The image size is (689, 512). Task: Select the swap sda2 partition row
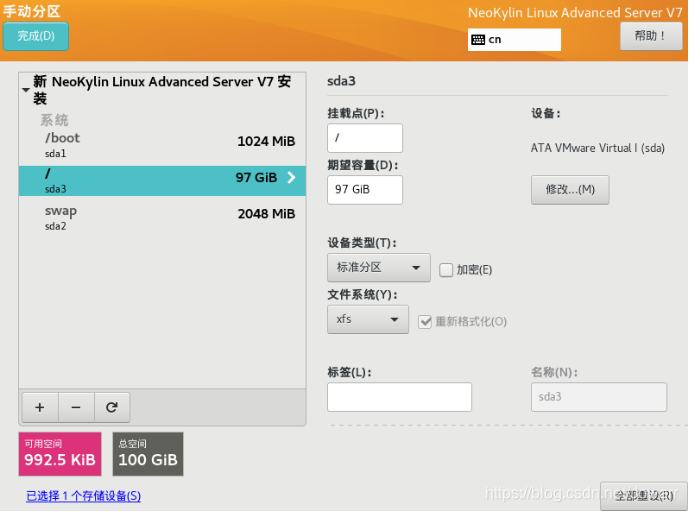(x=162, y=218)
